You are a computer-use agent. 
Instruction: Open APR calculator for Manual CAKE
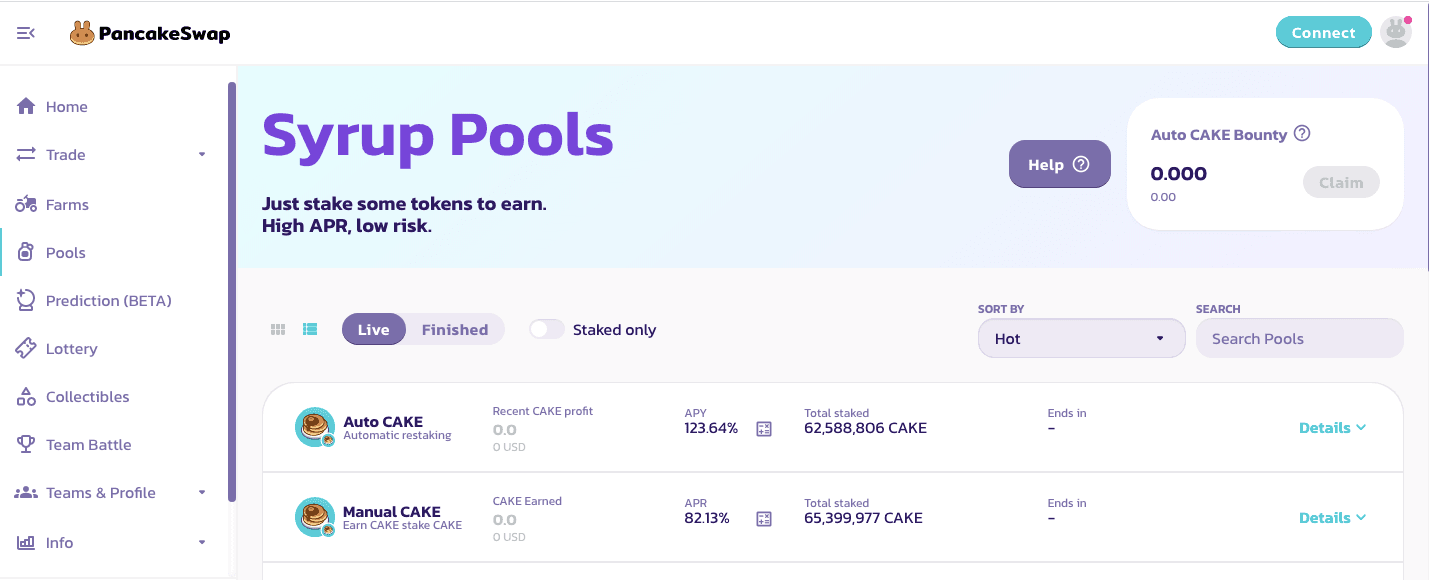click(764, 519)
